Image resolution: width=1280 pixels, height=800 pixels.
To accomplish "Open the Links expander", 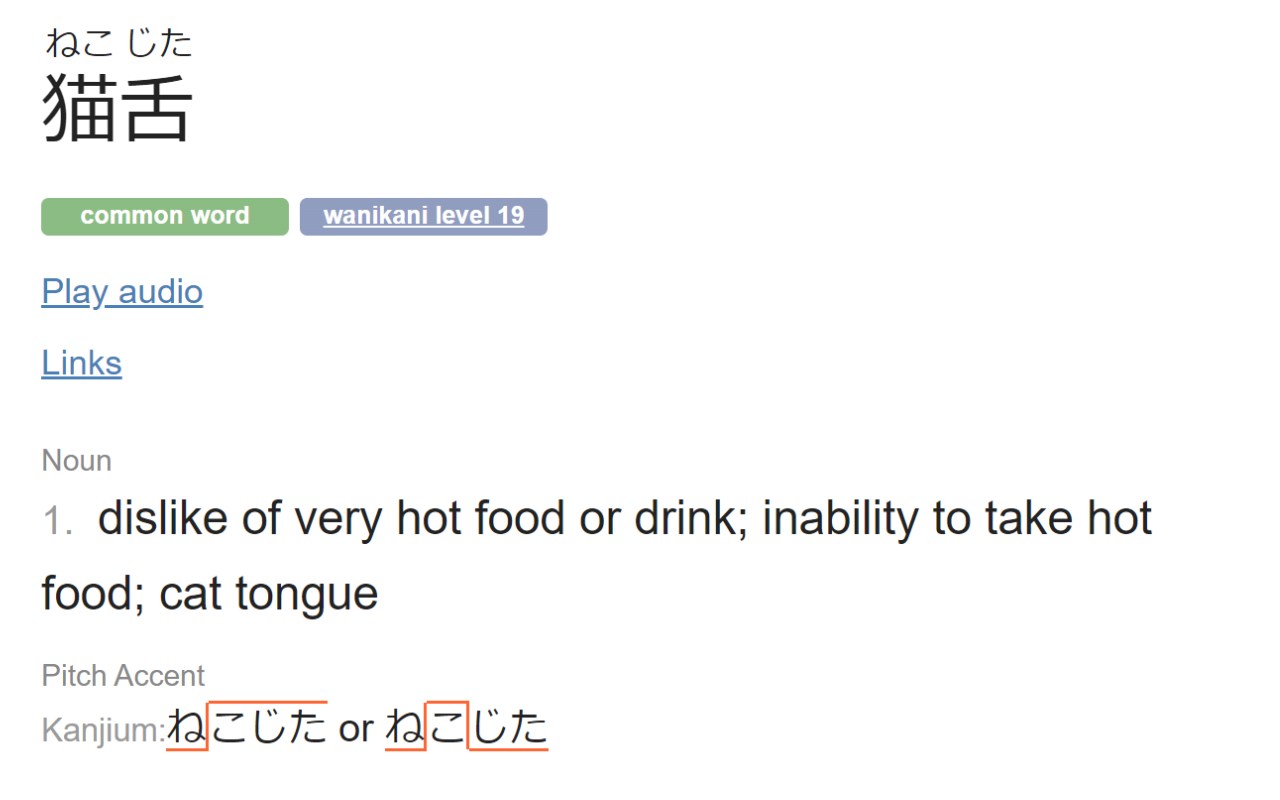I will [81, 363].
